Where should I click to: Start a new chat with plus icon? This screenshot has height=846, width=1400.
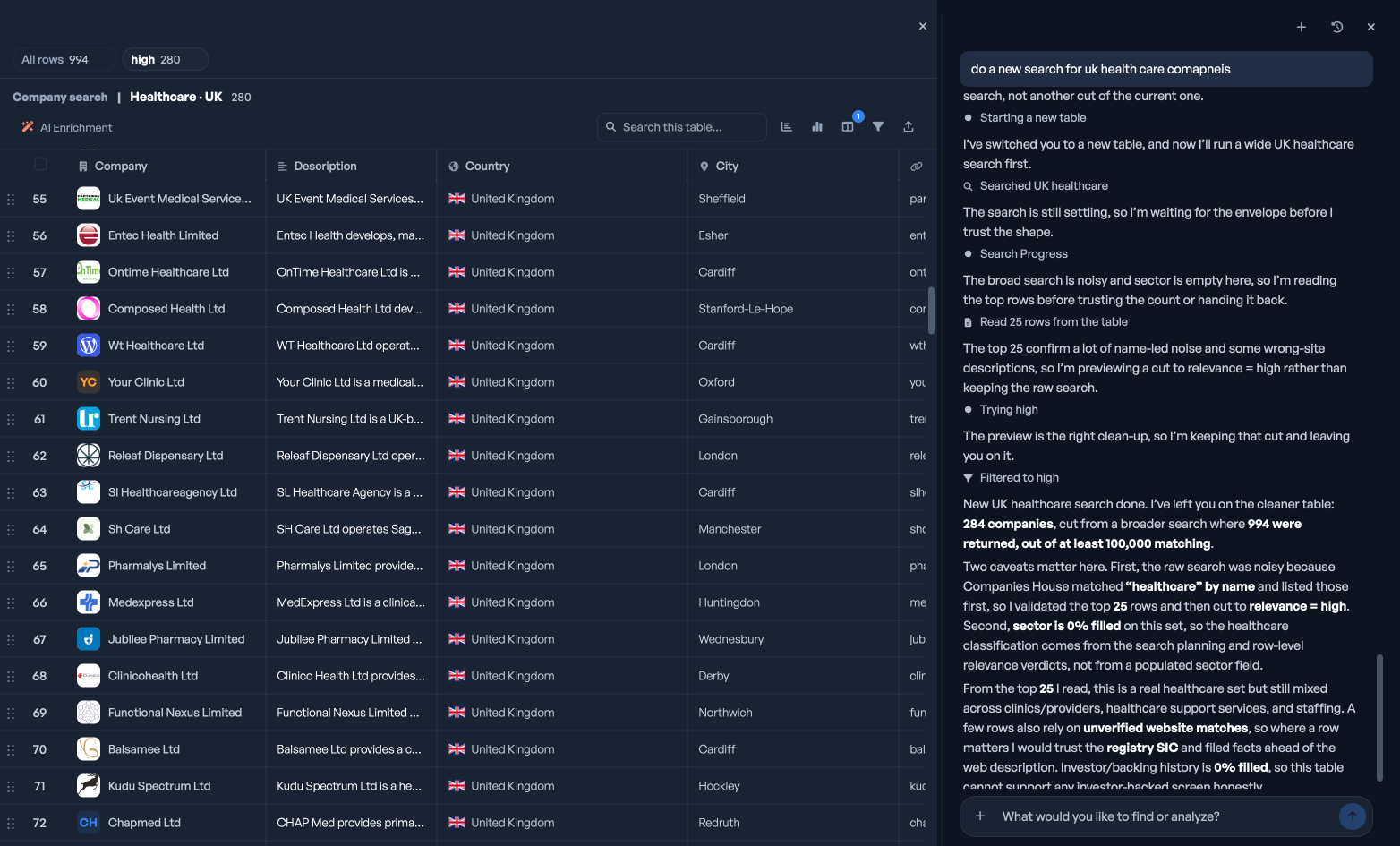click(1302, 27)
